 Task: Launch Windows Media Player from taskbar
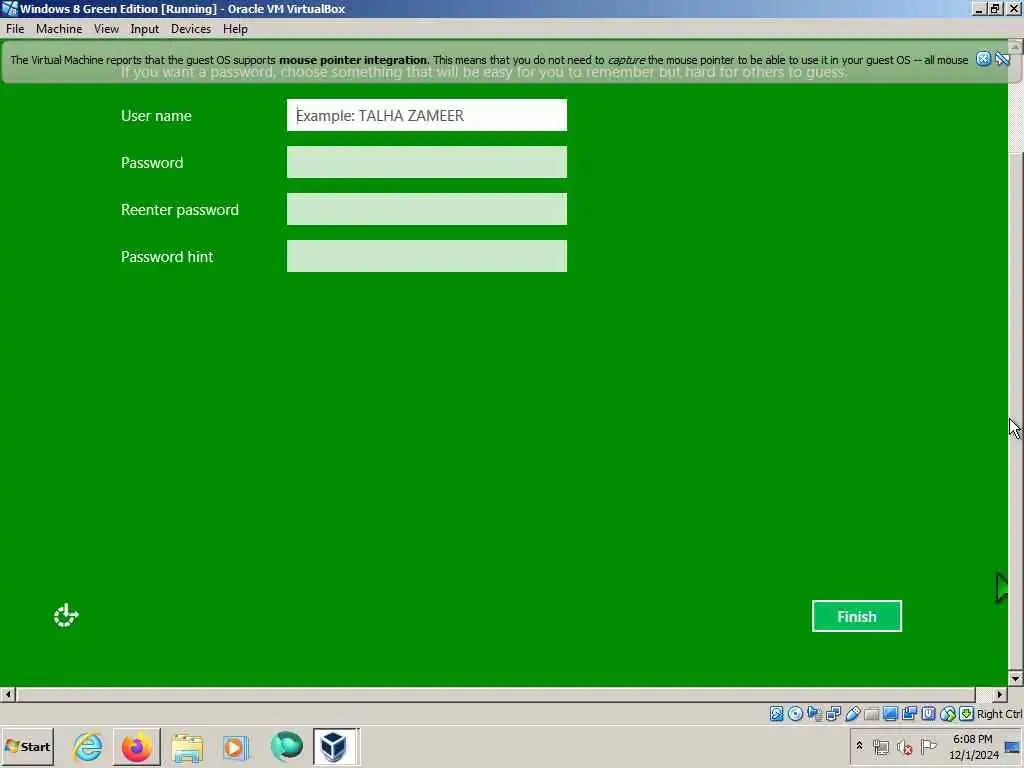pyautogui.click(x=236, y=746)
